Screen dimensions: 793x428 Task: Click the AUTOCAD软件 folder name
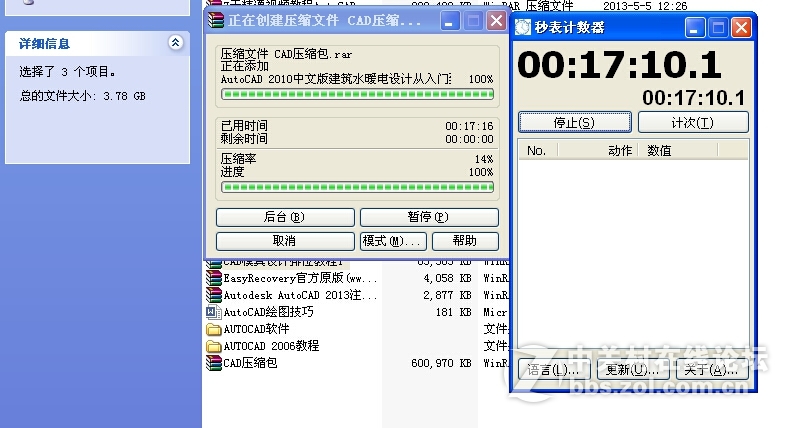[x=256, y=329]
